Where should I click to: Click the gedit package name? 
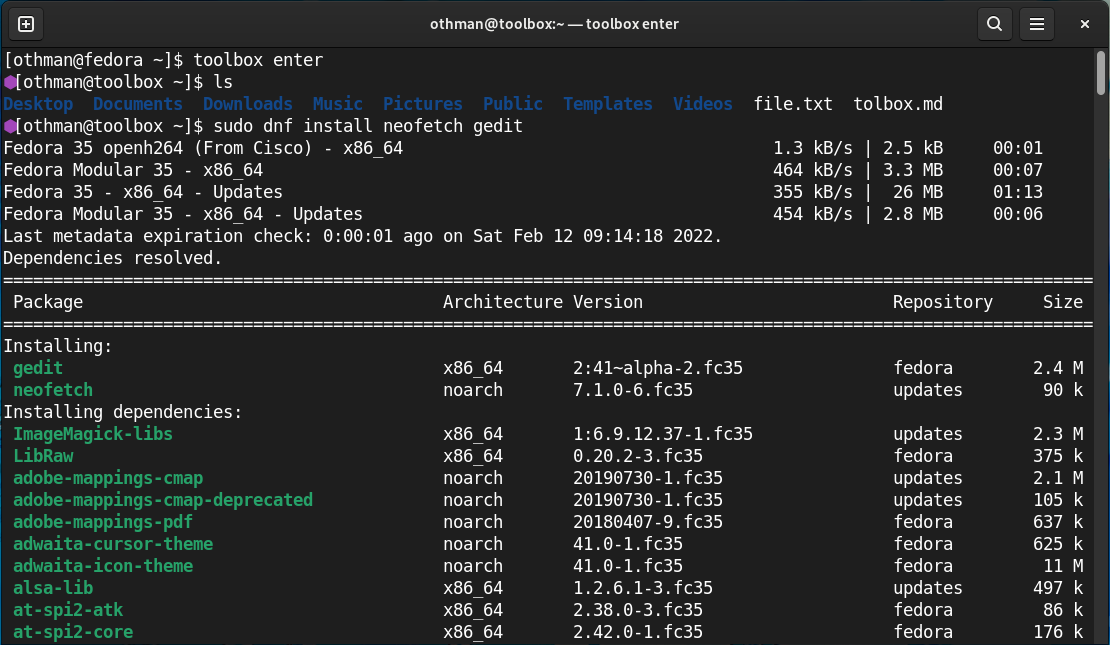pos(38,368)
